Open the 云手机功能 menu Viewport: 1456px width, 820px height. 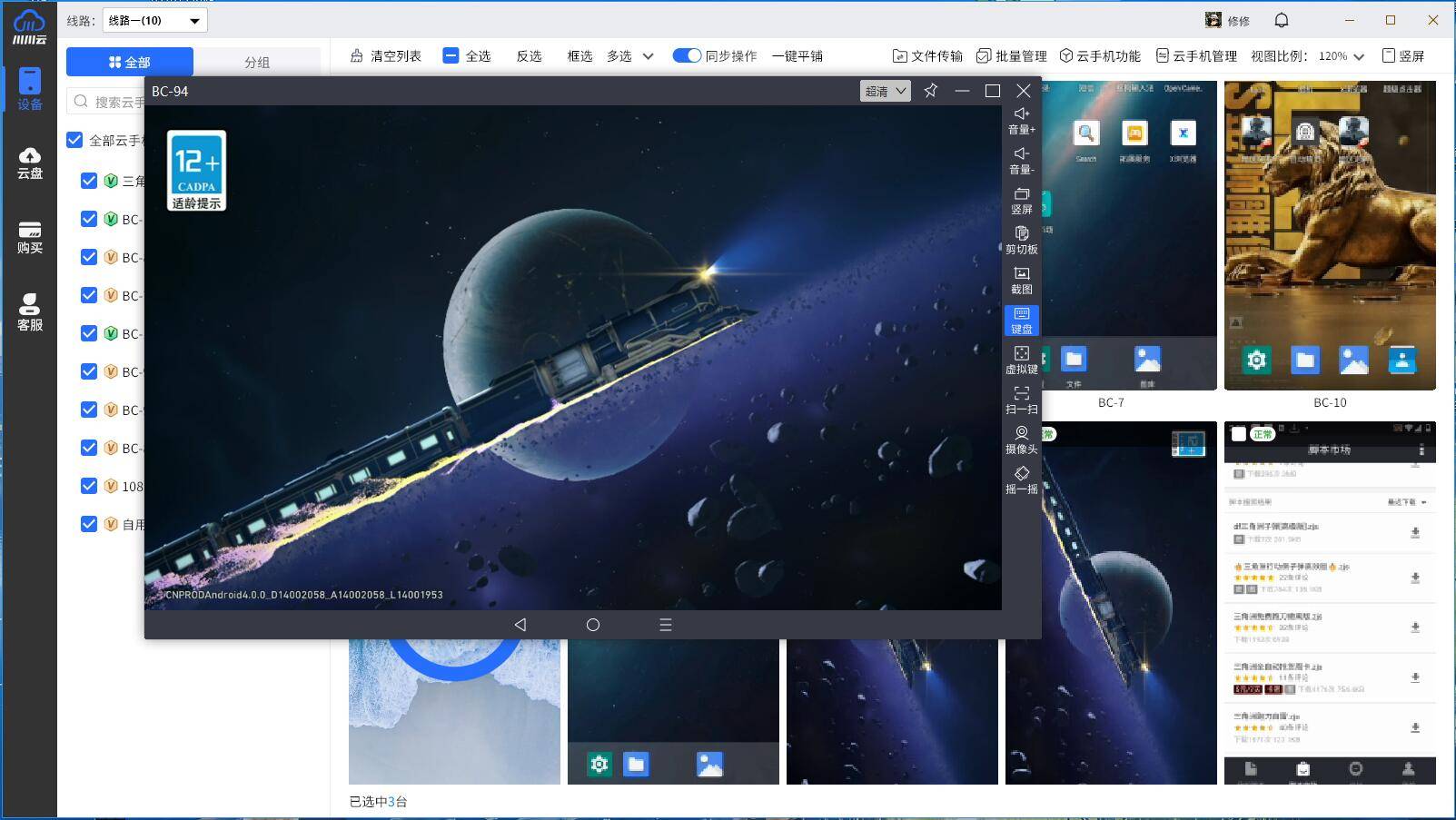[x=1100, y=55]
